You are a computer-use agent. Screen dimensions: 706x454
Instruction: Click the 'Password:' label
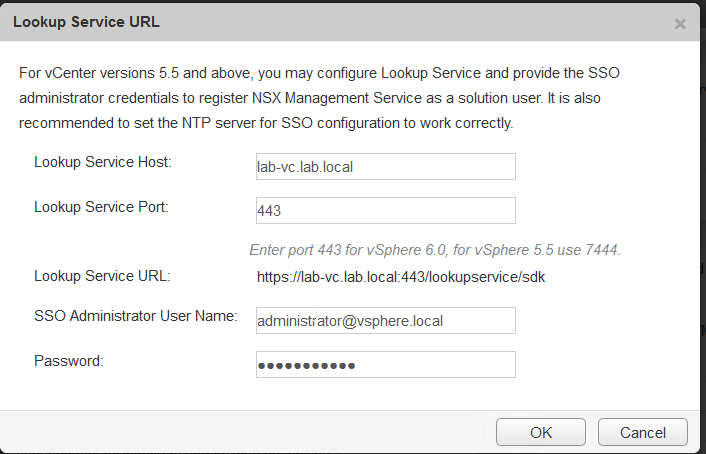click(x=69, y=361)
